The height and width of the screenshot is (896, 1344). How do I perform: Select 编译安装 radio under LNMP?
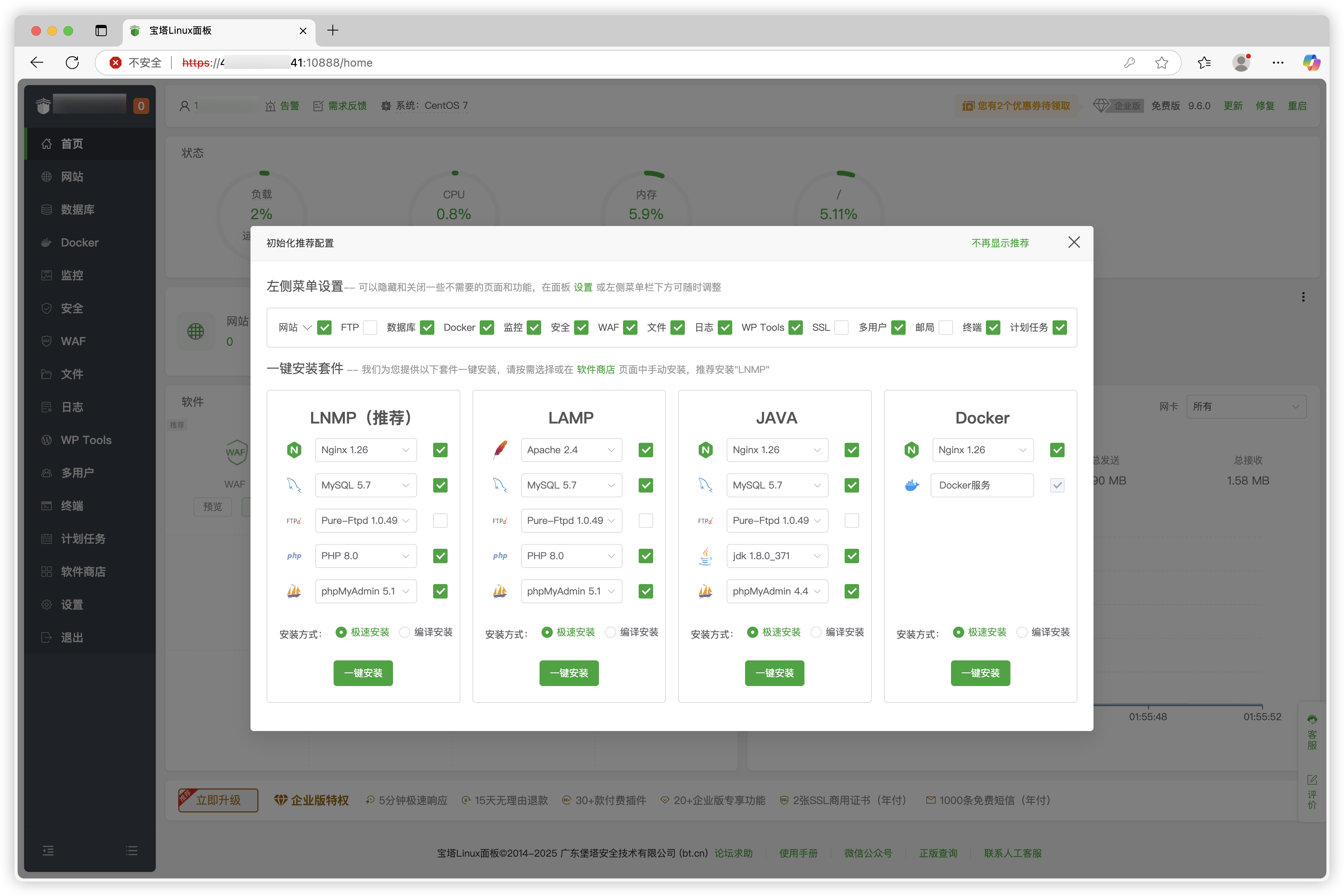[x=405, y=632]
